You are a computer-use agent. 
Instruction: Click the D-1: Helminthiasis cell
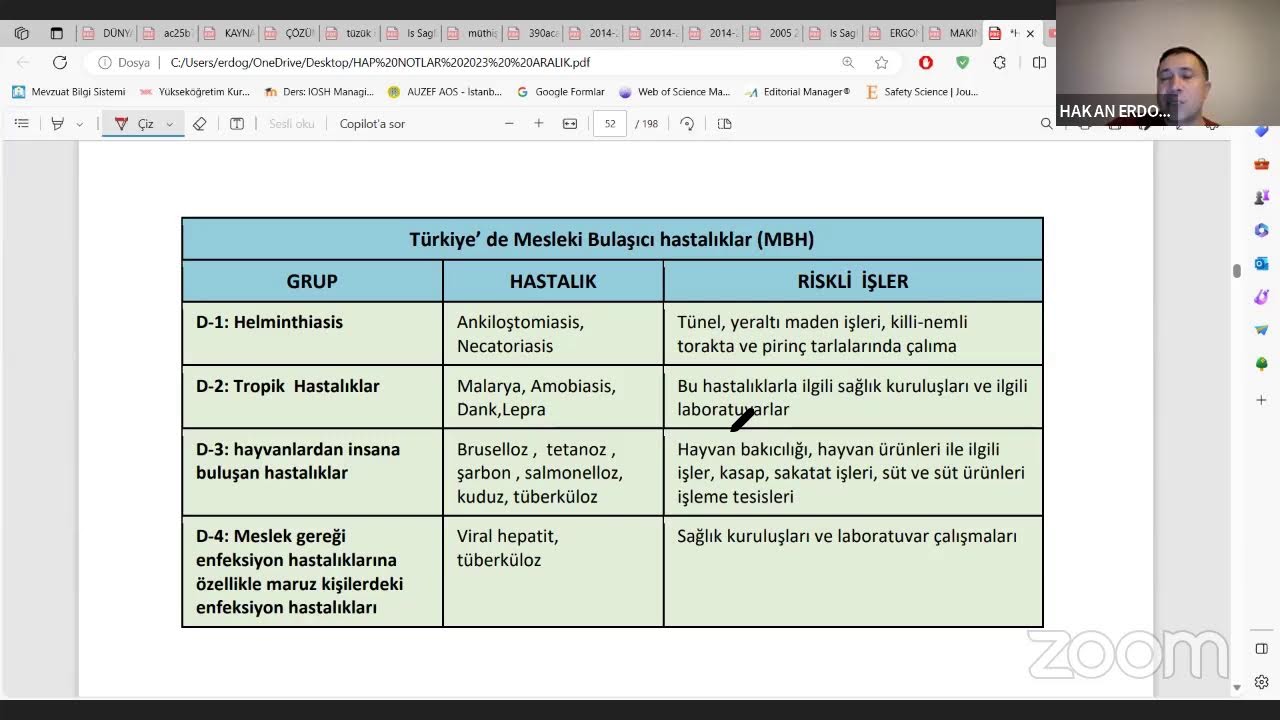click(x=312, y=333)
